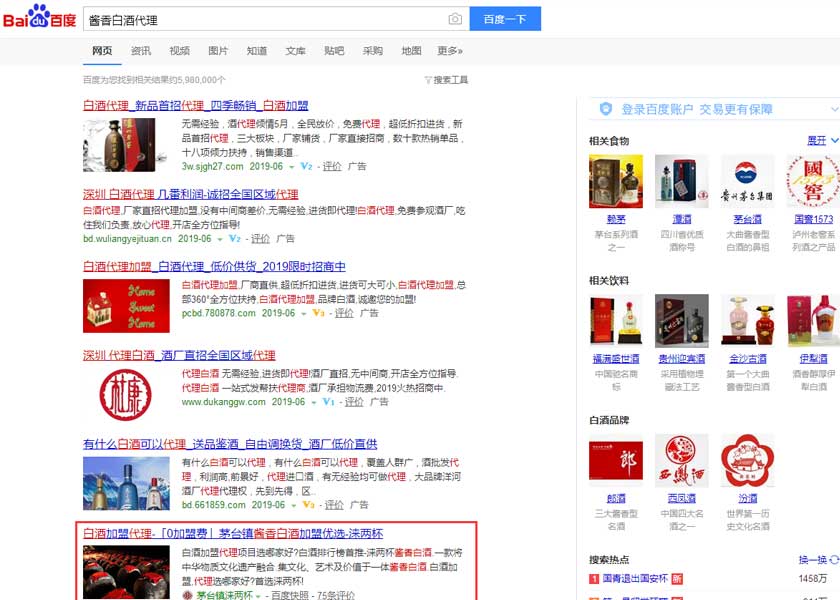
Task: Expand dropdown arrow next to www.dukanggw.com
Action: click(x=314, y=402)
